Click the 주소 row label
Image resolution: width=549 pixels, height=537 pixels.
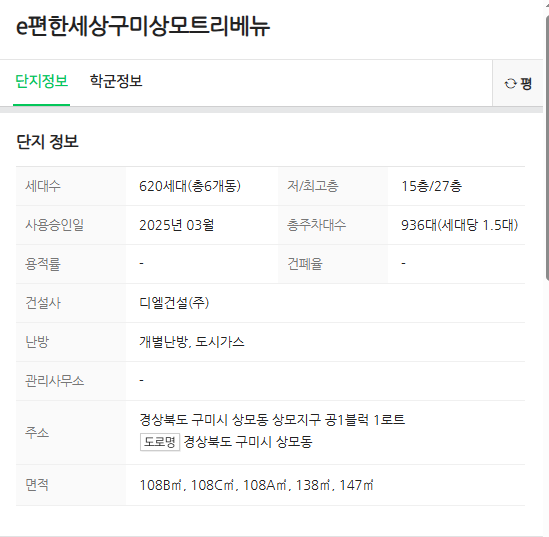pos(37,433)
